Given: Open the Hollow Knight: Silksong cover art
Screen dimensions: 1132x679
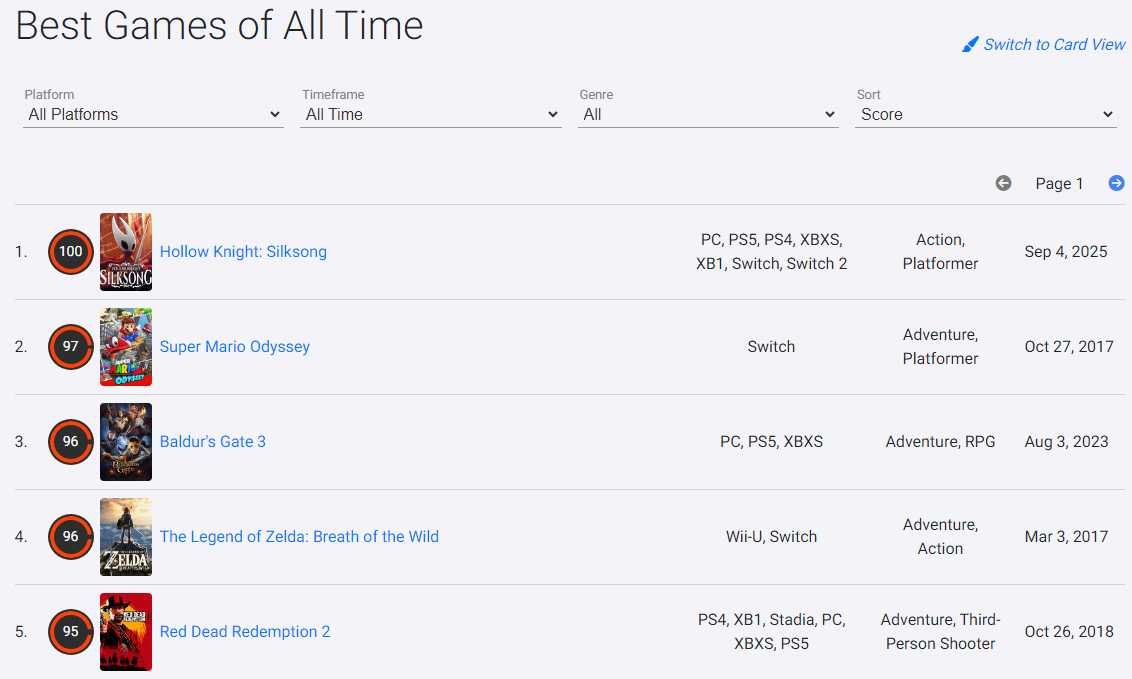Looking at the screenshot, I should 126,252.
